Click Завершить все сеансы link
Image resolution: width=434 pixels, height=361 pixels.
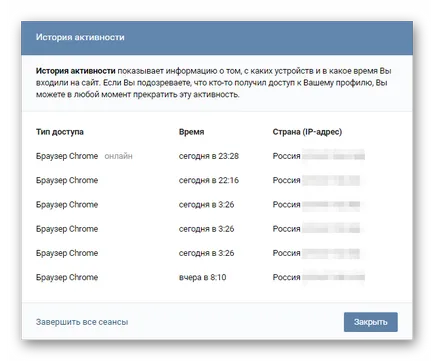[x=82, y=322]
